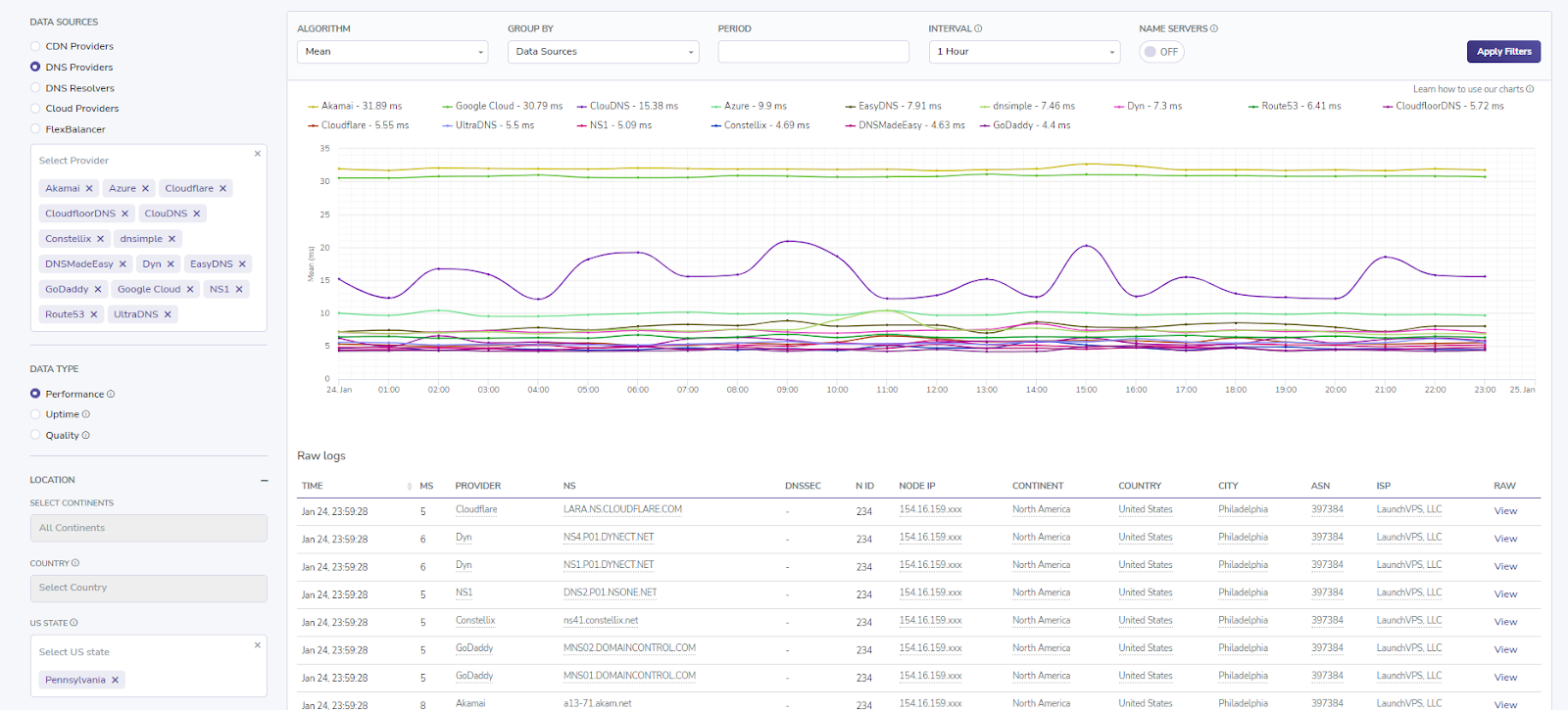
Task: Open Name Servers info tooltip icon
Action: click(1214, 28)
